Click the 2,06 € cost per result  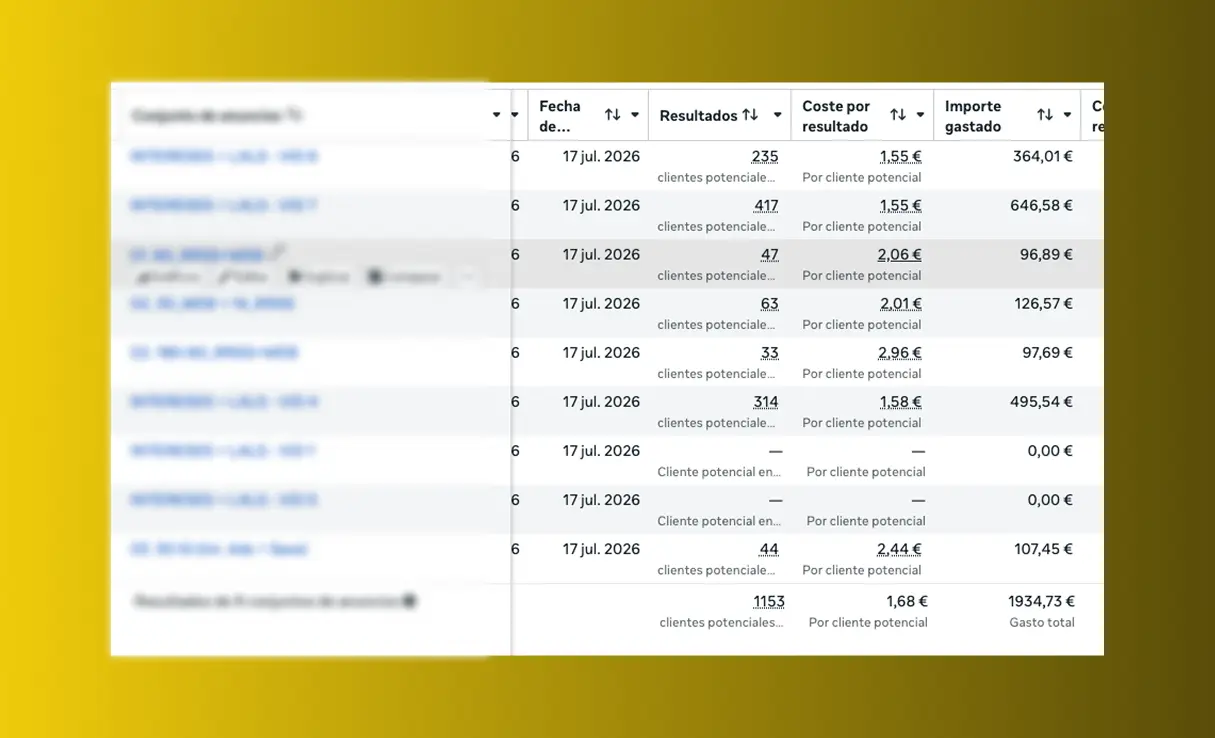click(900, 255)
